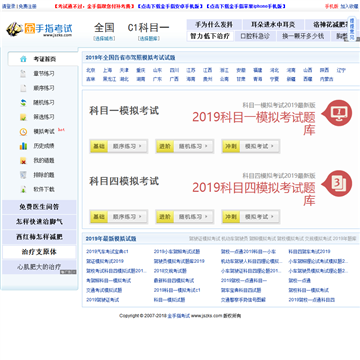
Task: Click the home icon beside 考证首页
Action: [x=23, y=59]
